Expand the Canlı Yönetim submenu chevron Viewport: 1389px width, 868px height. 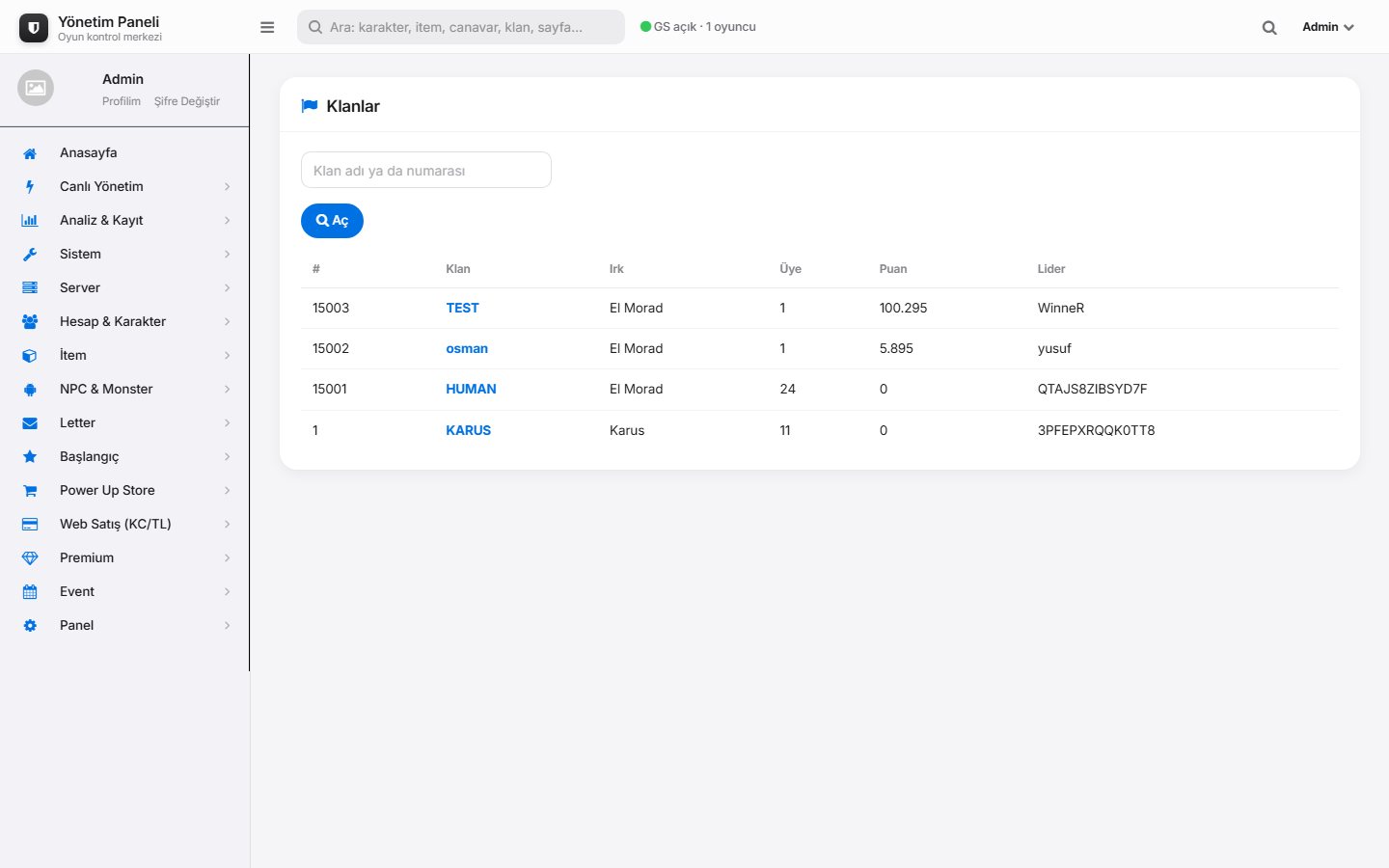click(x=228, y=187)
